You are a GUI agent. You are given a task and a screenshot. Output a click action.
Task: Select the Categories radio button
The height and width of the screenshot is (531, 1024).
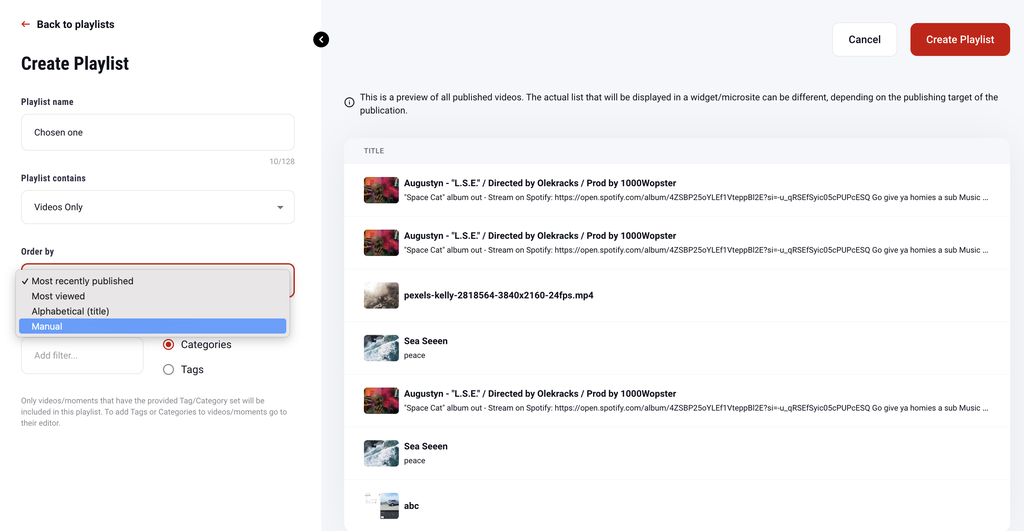point(168,345)
